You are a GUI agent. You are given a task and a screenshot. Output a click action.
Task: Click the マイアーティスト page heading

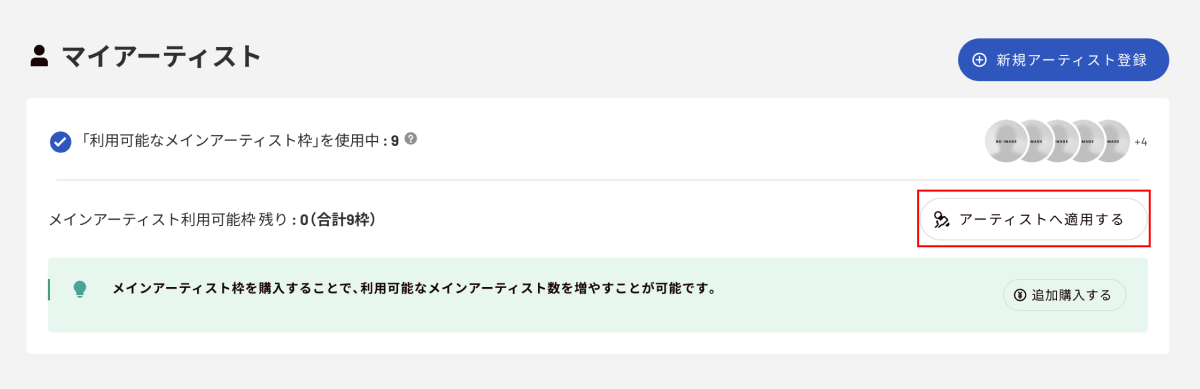point(161,56)
